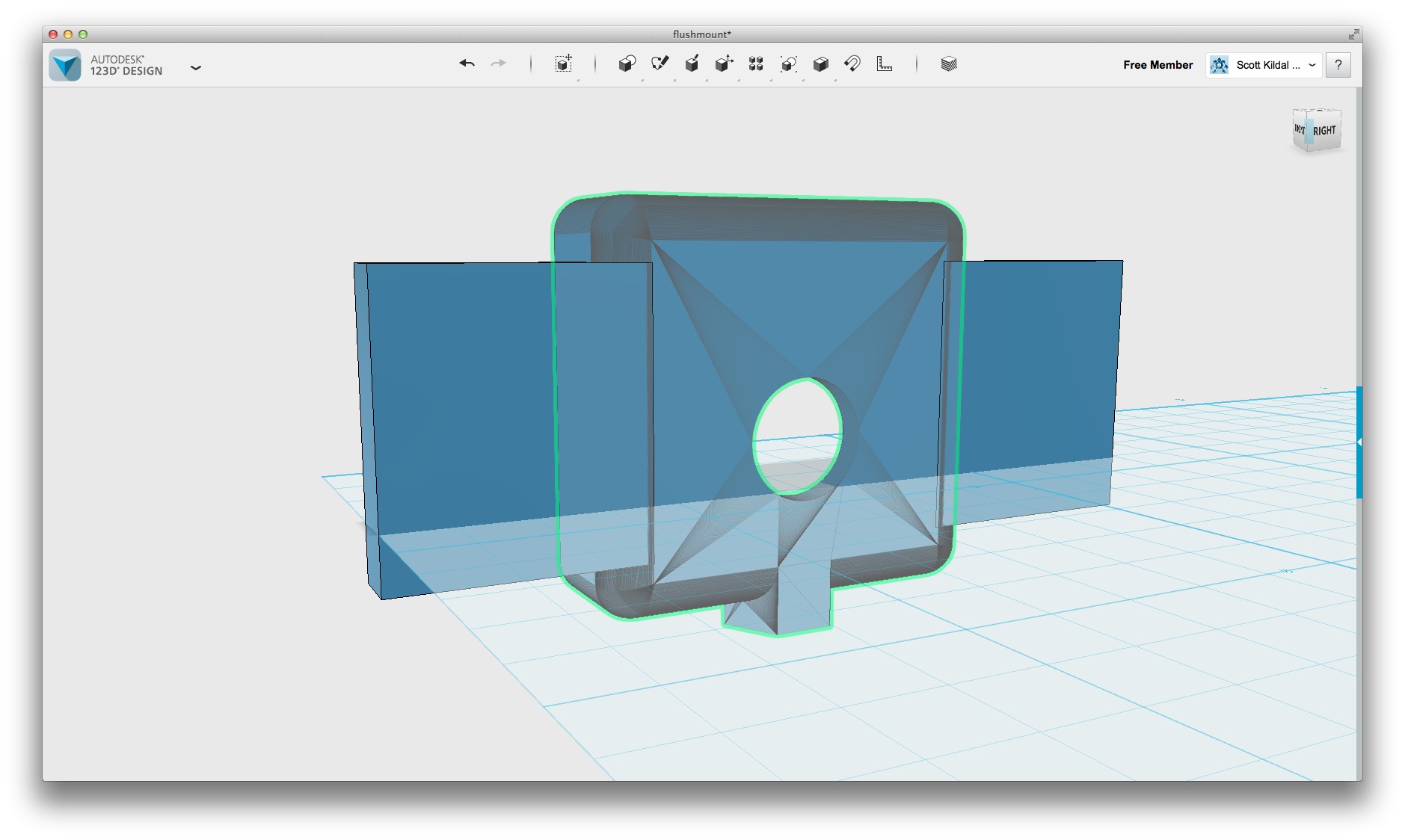The height and width of the screenshot is (840, 1405).
Task: Select the Sketch tool
Action: pyautogui.click(x=660, y=64)
